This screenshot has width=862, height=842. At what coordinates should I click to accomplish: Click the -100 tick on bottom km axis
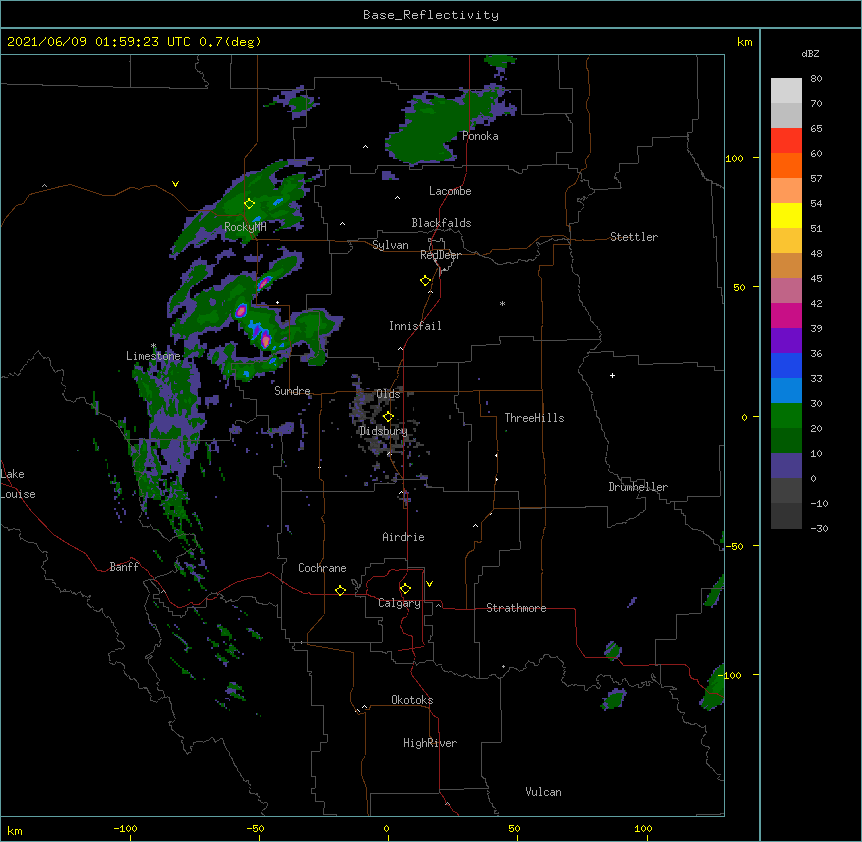(125, 828)
